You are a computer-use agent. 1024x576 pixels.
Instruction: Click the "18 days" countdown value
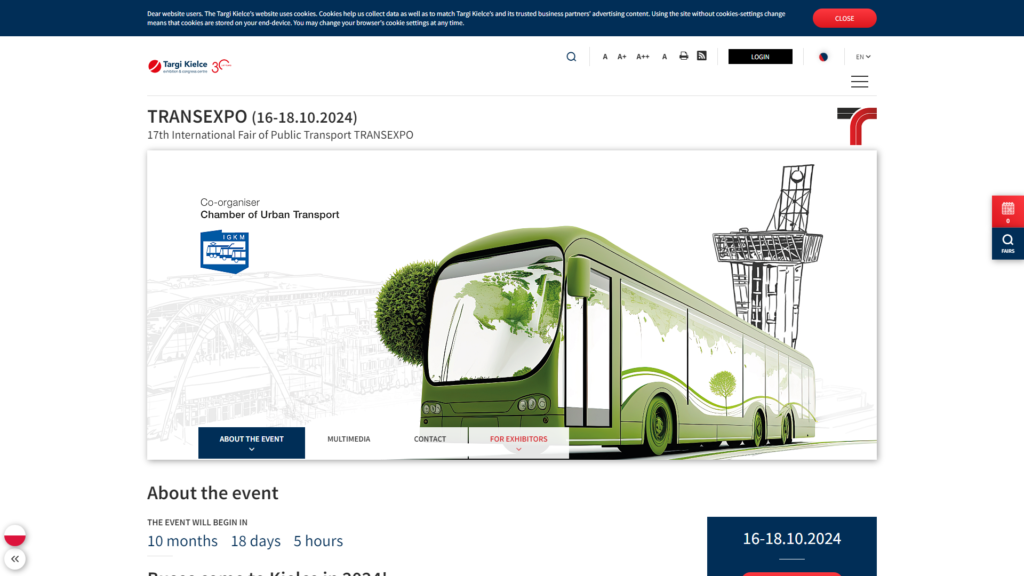(x=255, y=541)
